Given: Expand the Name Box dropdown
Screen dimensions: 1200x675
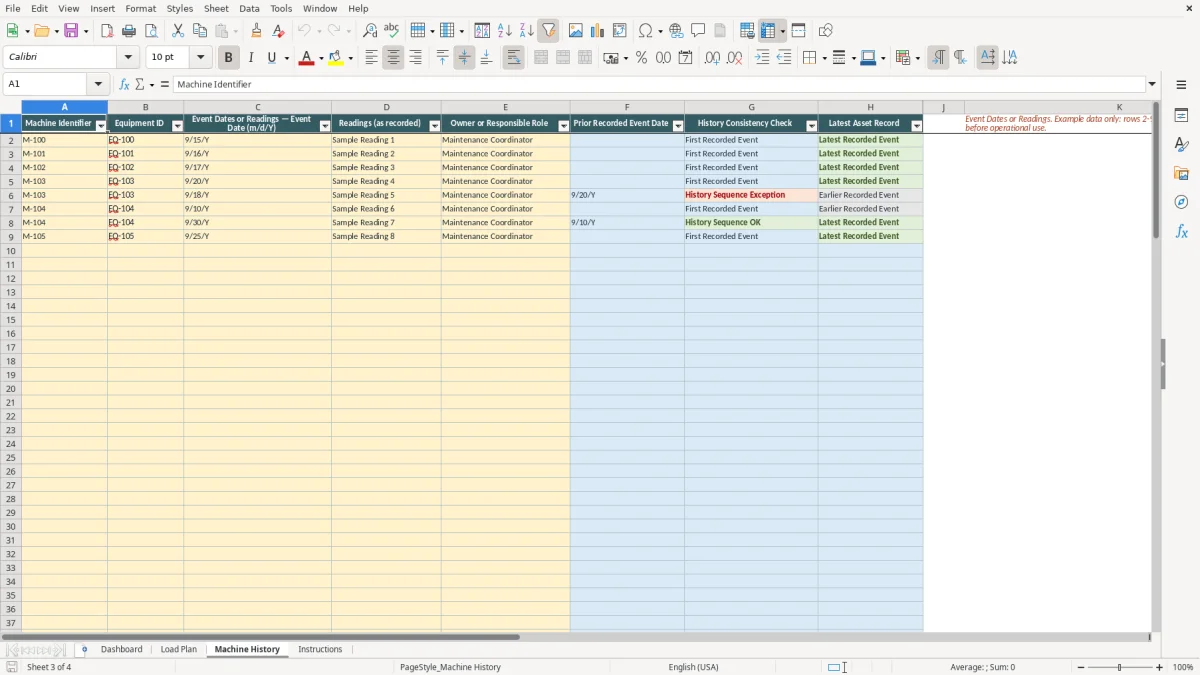Looking at the screenshot, I should [98, 85].
